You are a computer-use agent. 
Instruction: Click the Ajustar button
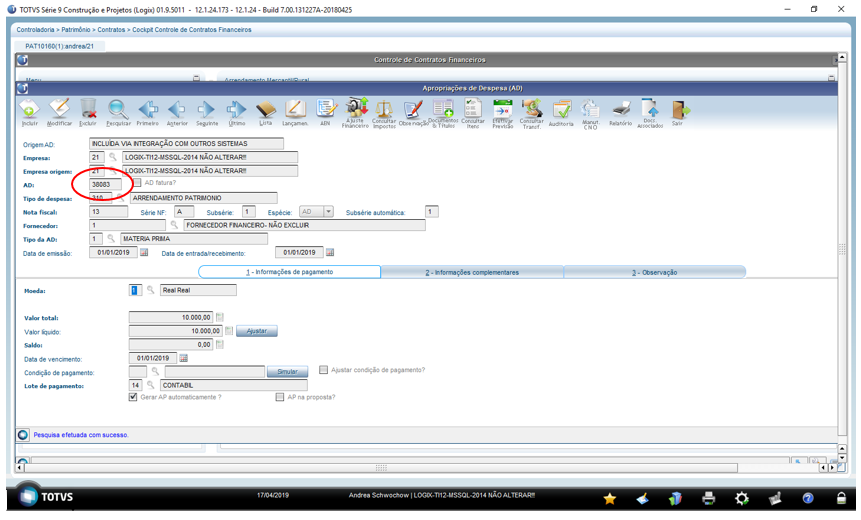(256, 331)
